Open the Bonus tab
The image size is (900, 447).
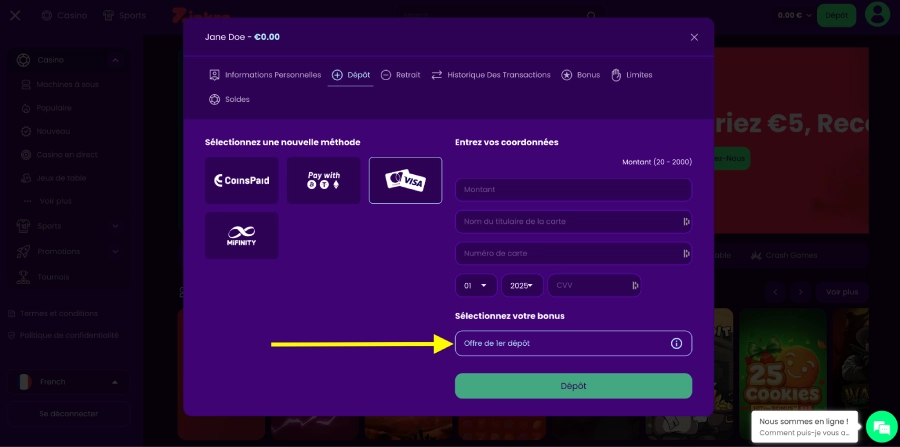580,75
